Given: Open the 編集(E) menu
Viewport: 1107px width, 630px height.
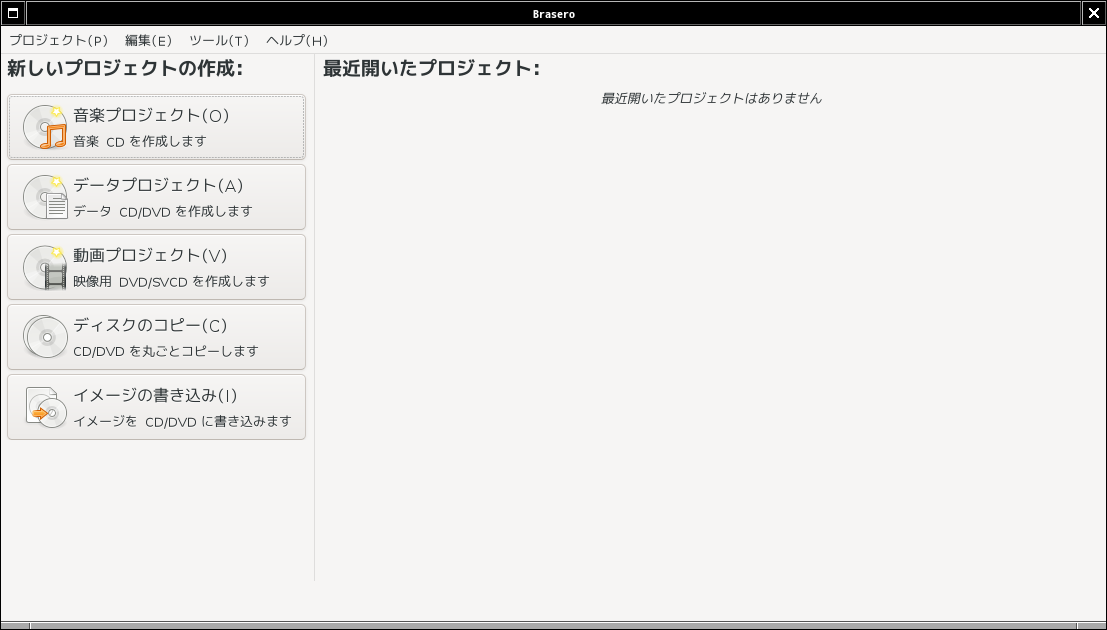Looking at the screenshot, I should pos(148,40).
